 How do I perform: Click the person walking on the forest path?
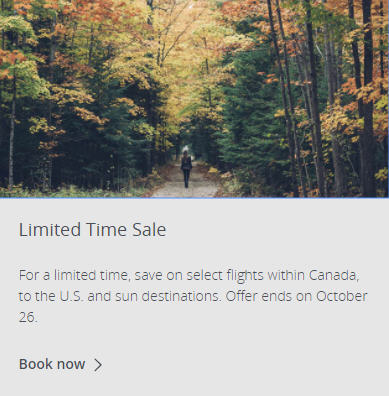(x=186, y=169)
